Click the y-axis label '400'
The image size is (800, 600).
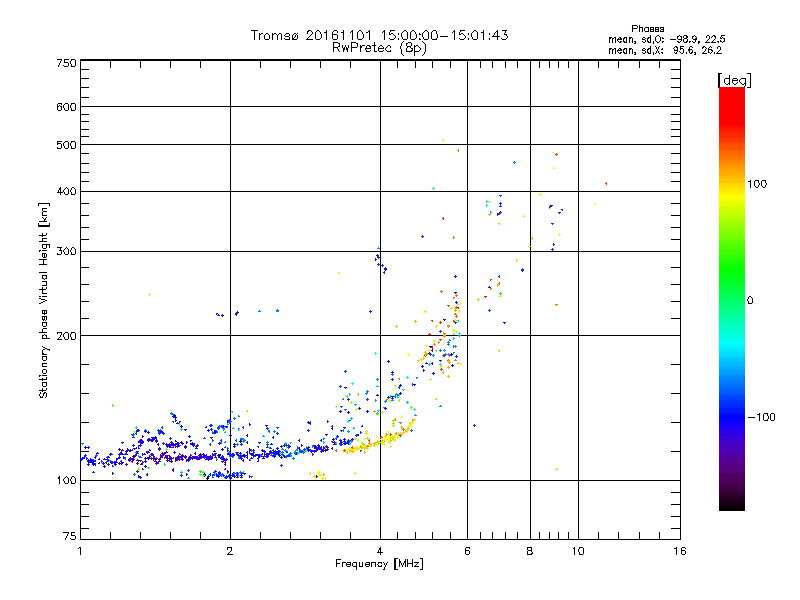[x=66, y=191]
